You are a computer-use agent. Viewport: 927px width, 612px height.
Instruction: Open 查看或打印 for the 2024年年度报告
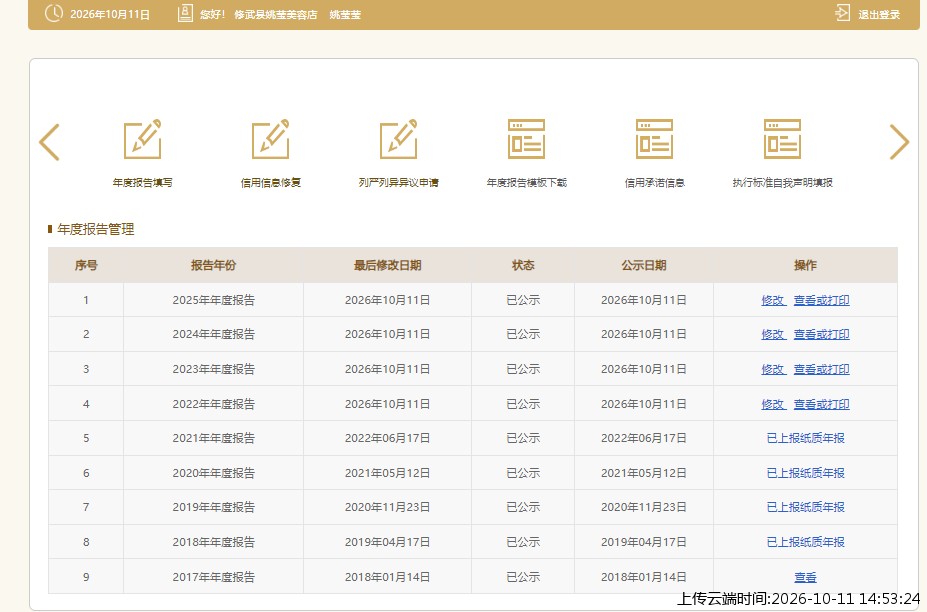821,335
